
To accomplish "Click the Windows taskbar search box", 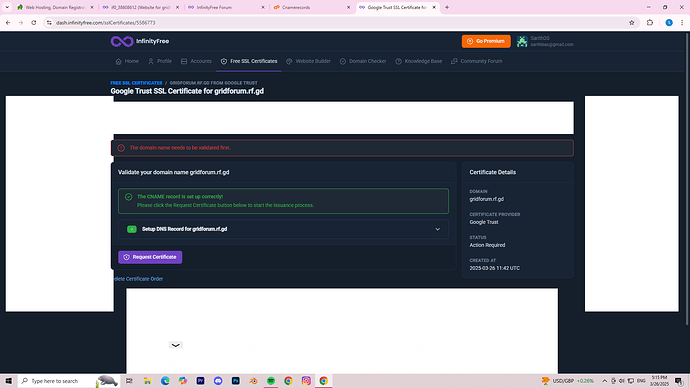I will [x=68, y=381].
